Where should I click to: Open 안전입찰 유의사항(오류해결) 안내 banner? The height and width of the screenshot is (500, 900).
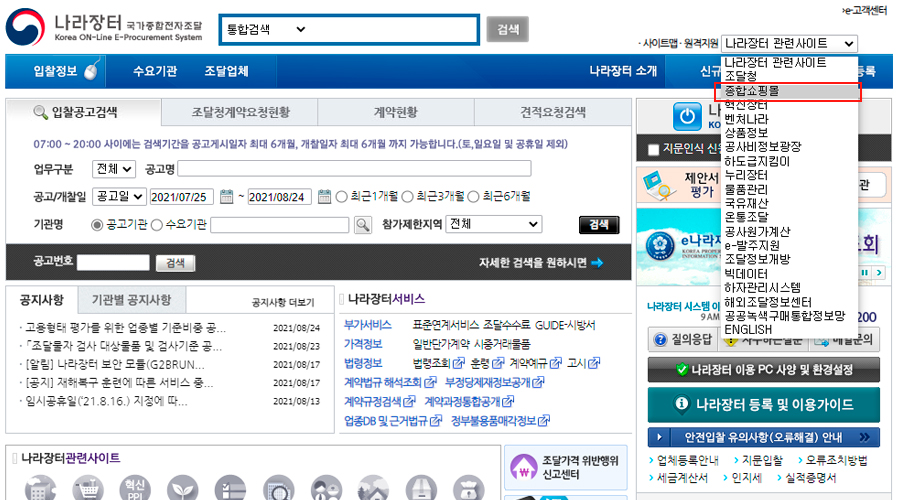click(x=763, y=437)
